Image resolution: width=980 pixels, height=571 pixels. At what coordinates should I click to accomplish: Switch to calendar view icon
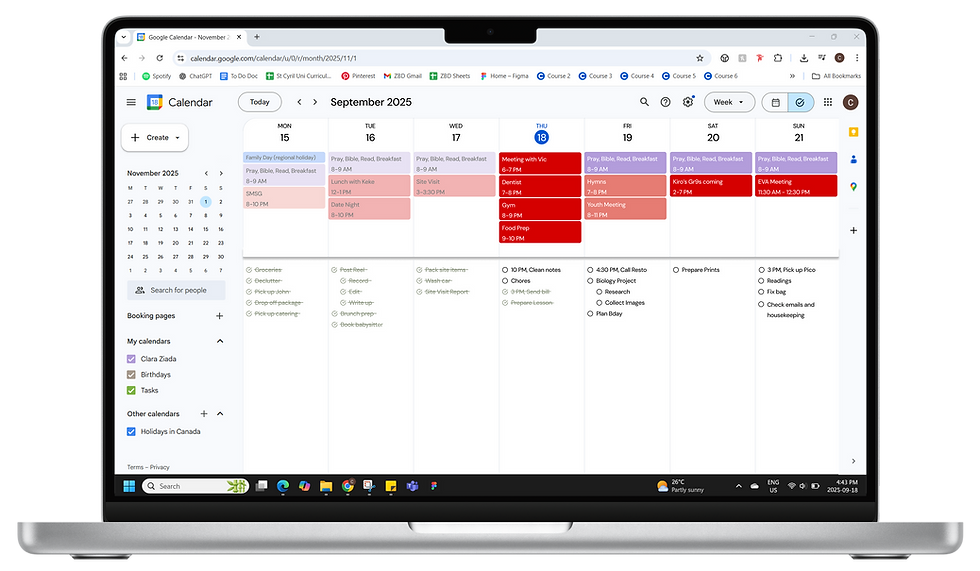pyautogui.click(x=776, y=102)
